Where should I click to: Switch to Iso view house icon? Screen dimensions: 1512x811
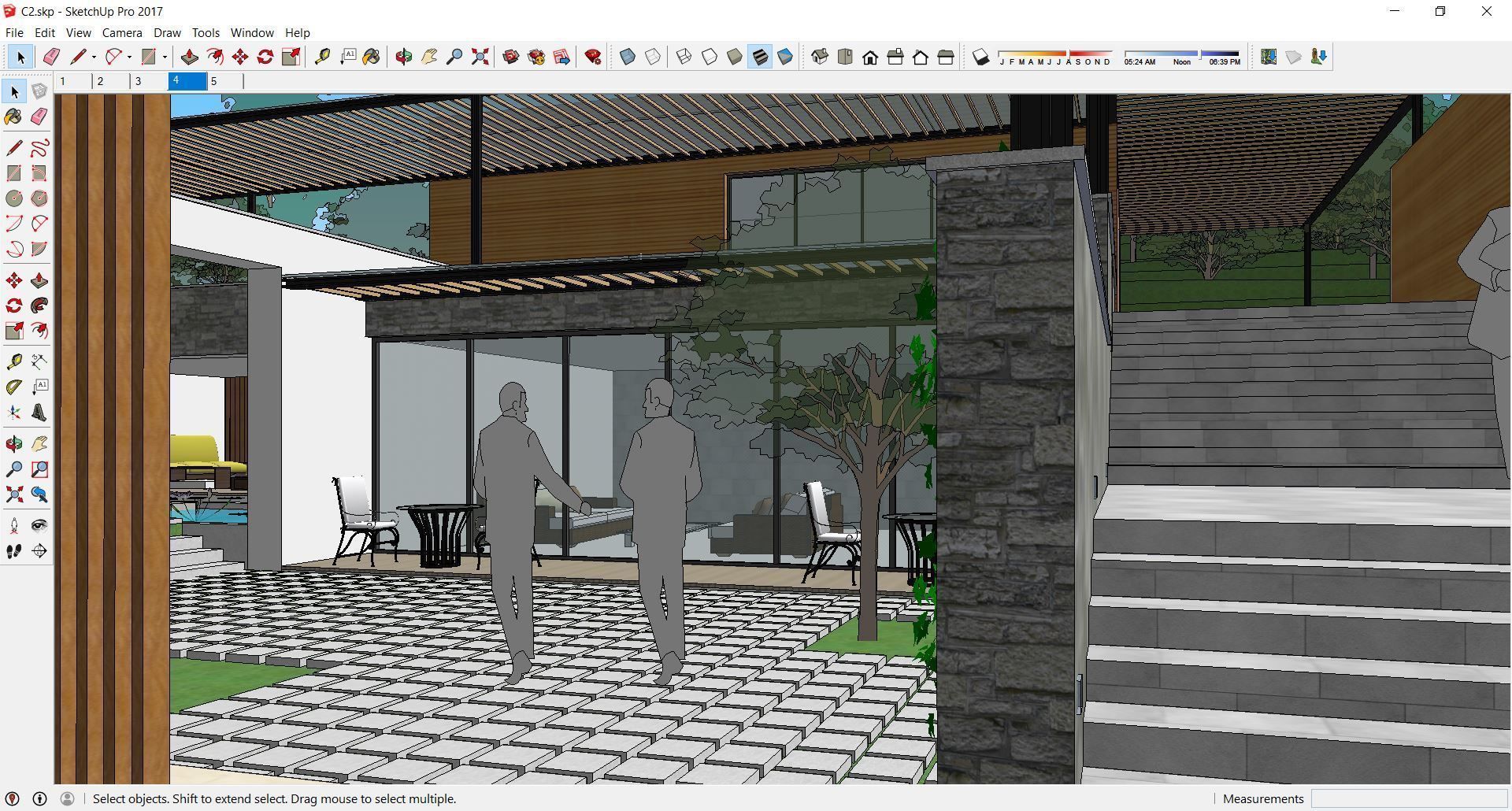click(x=820, y=57)
